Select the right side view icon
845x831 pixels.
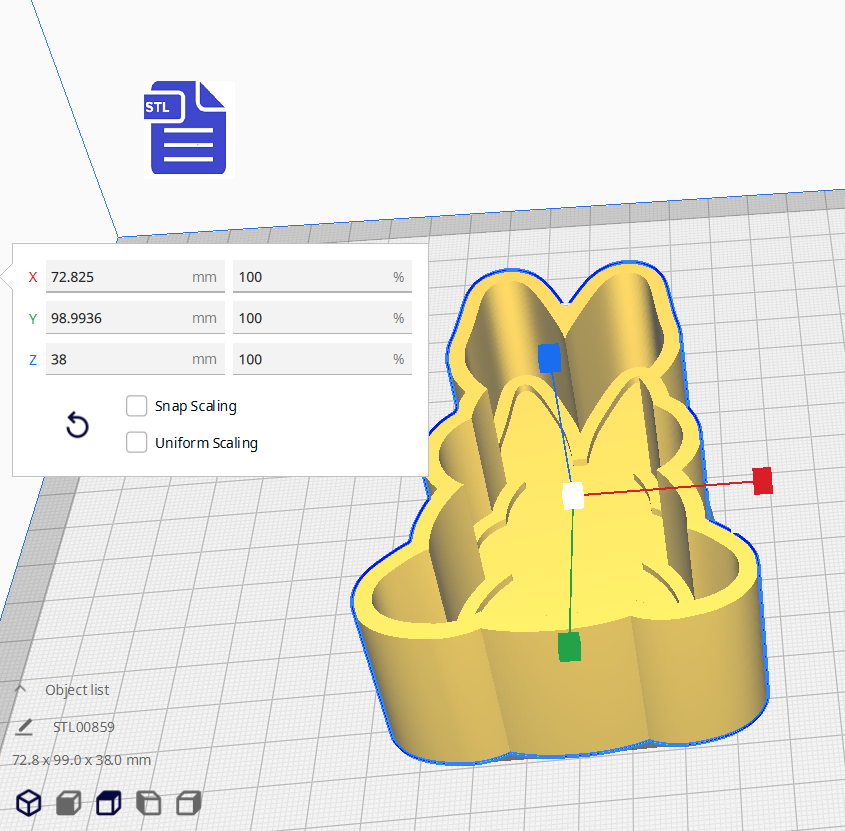pos(188,802)
